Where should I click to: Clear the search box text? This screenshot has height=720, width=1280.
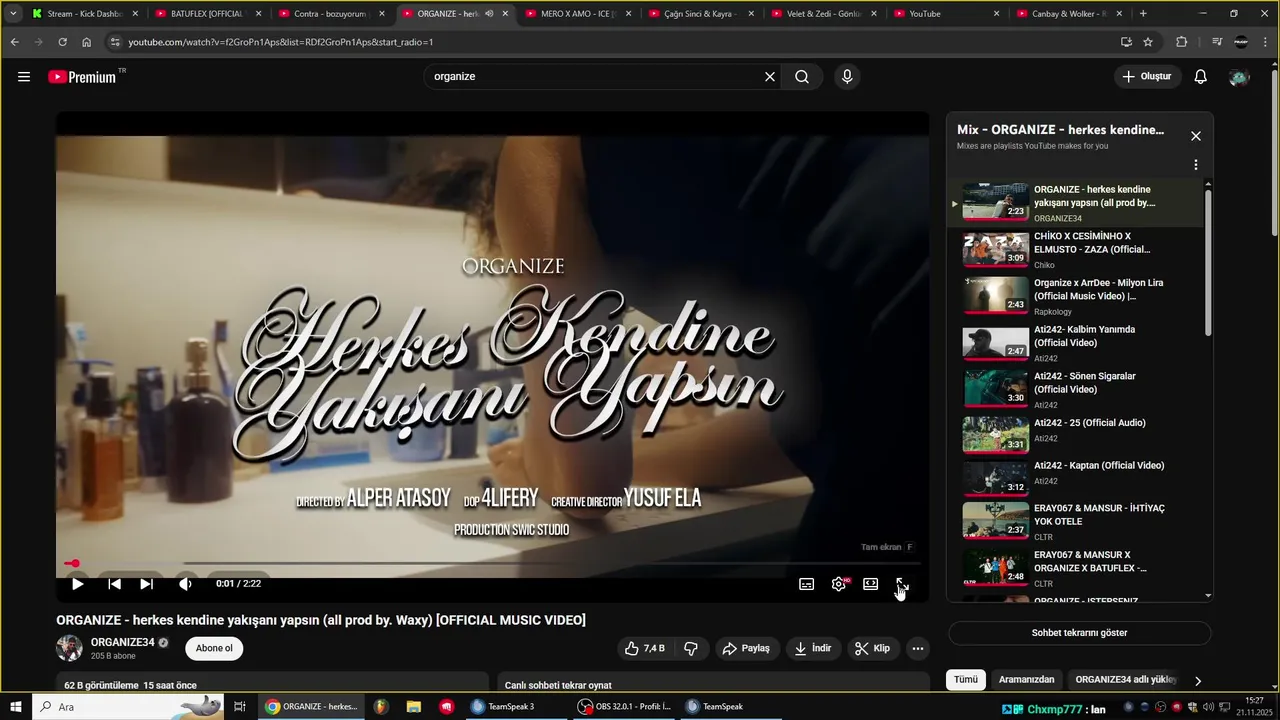point(770,77)
